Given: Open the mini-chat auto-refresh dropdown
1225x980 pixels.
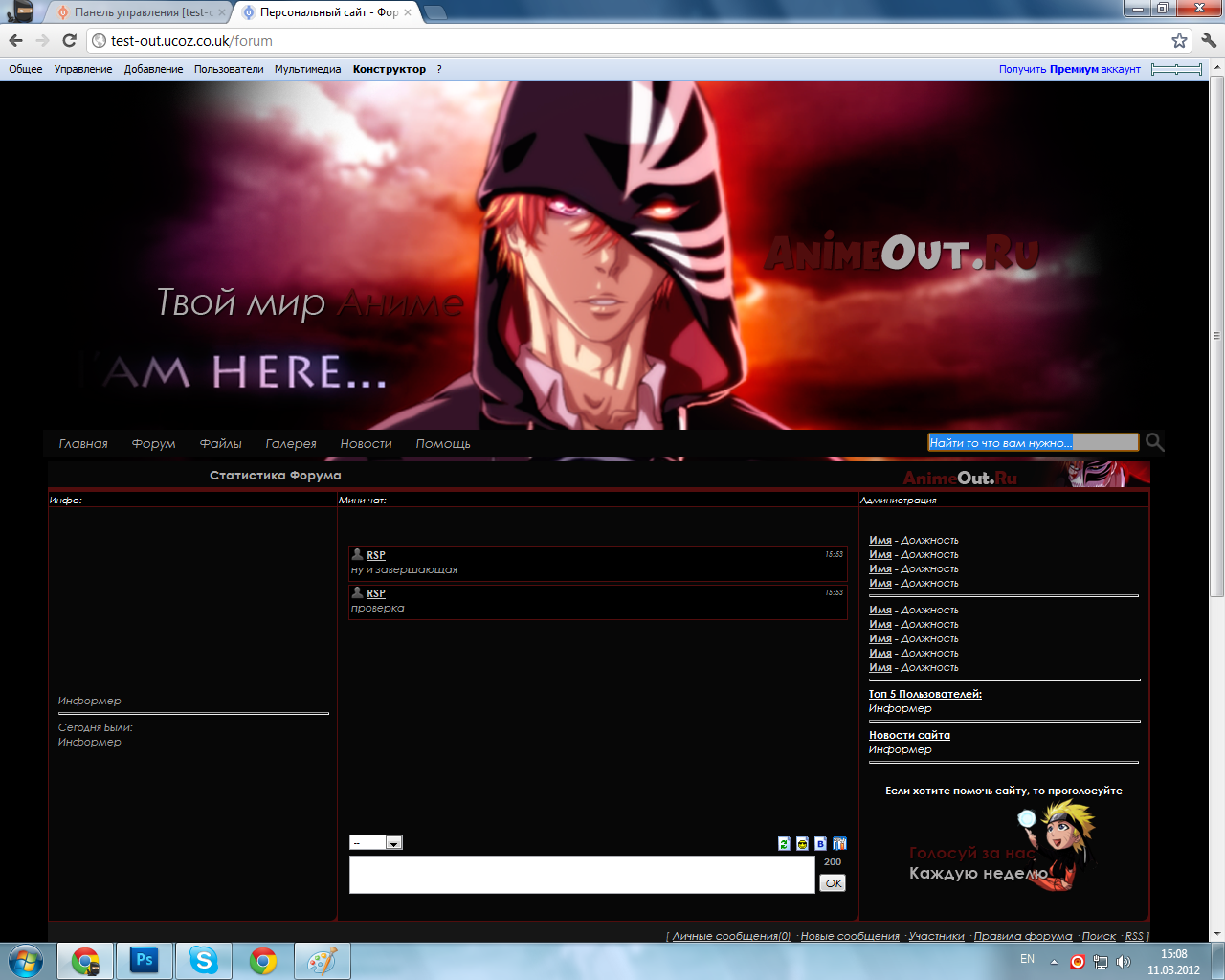Looking at the screenshot, I should coord(375,842).
